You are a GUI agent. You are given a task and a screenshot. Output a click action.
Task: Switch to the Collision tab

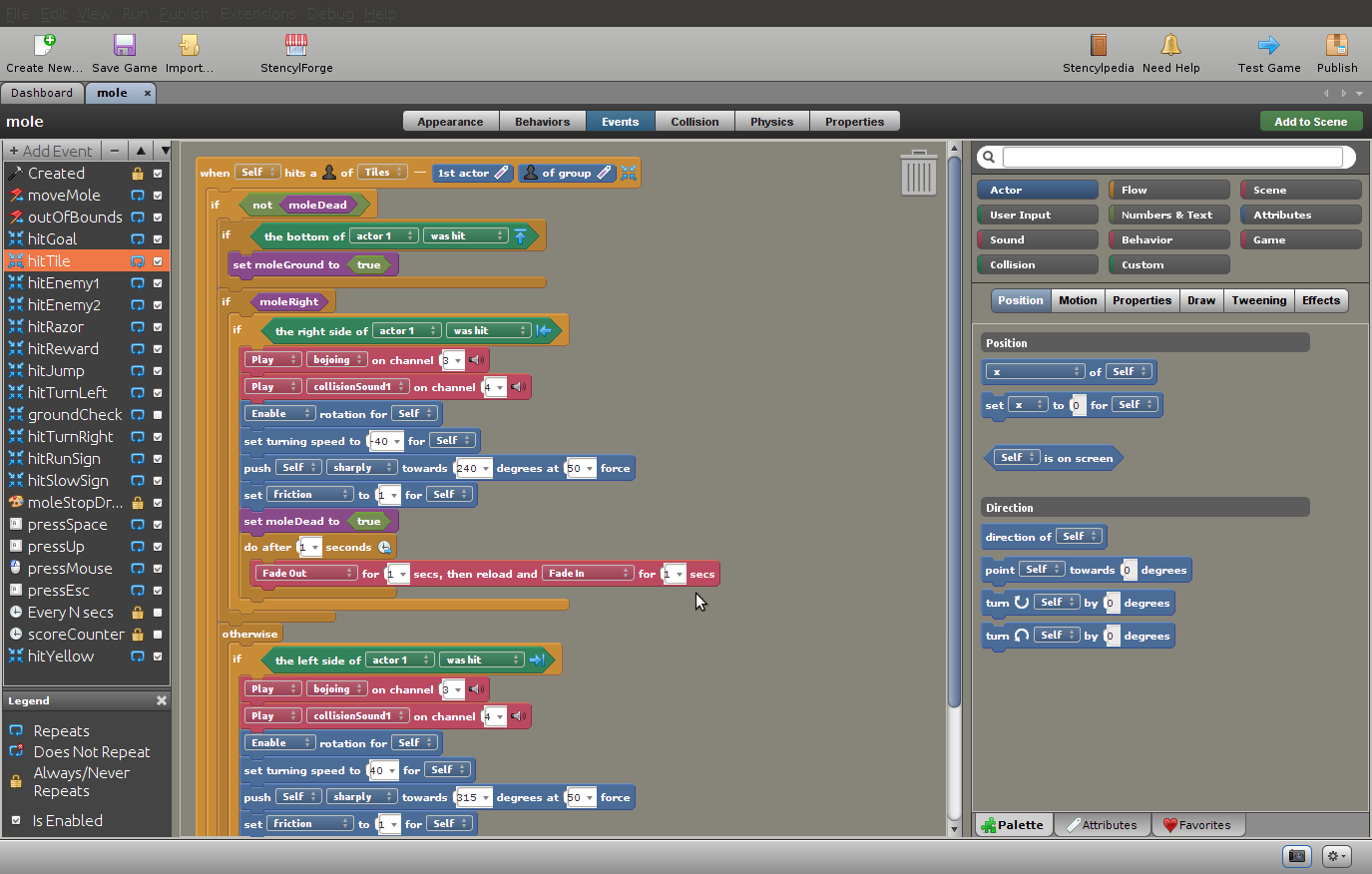pyautogui.click(x=694, y=122)
